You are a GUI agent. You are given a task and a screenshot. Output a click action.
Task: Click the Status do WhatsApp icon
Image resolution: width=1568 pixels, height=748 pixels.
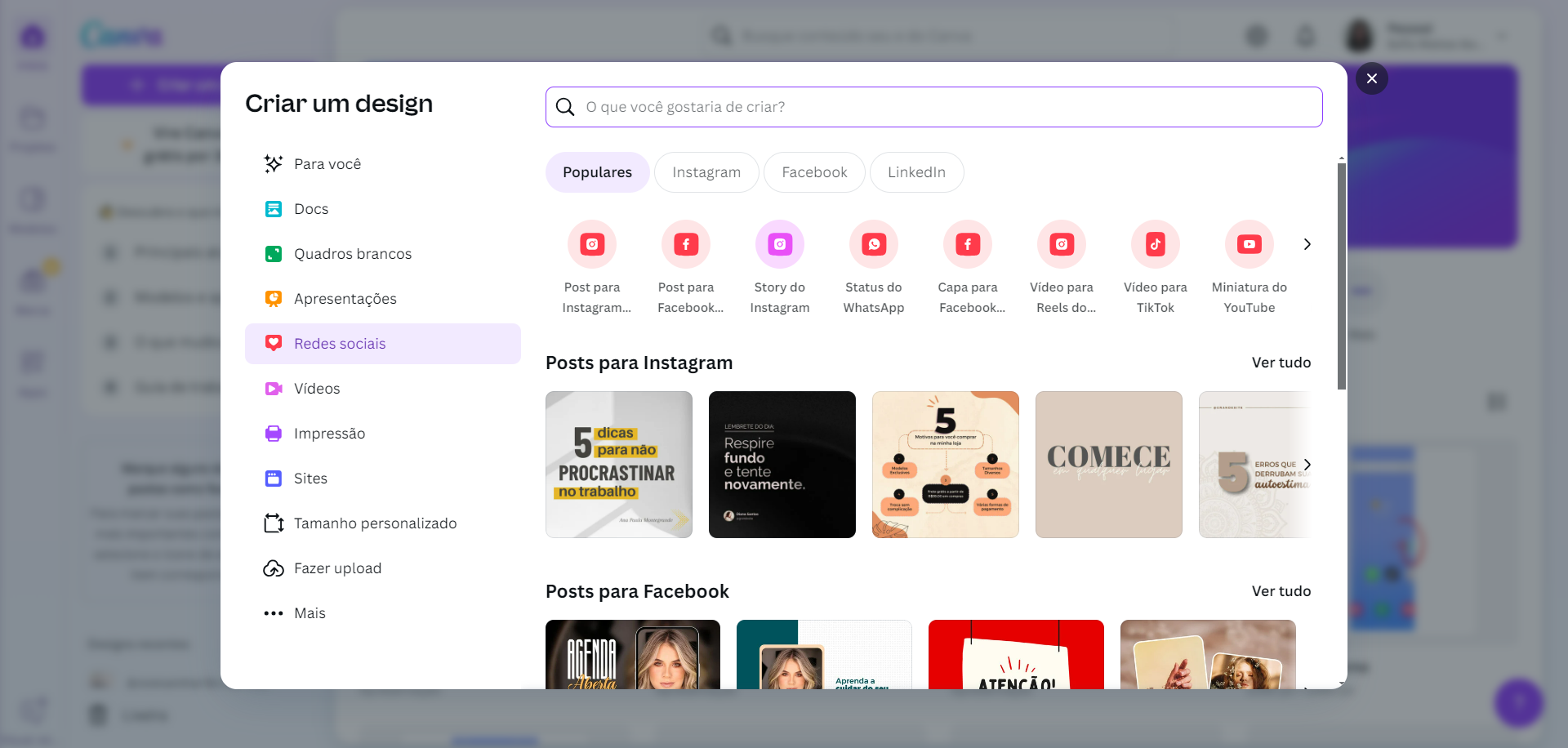coord(873,243)
